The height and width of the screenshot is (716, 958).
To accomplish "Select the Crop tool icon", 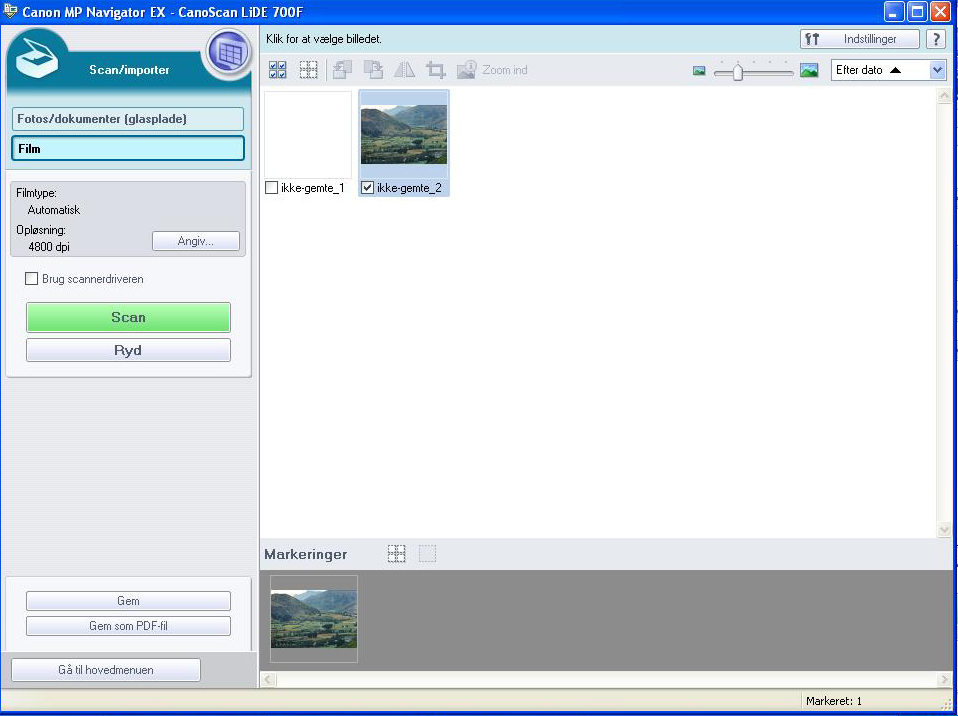I will pos(436,70).
